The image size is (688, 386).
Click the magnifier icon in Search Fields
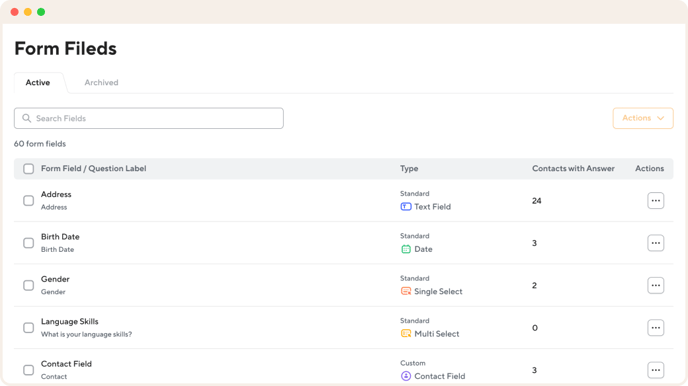pyautogui.click(x=26, y=118)
